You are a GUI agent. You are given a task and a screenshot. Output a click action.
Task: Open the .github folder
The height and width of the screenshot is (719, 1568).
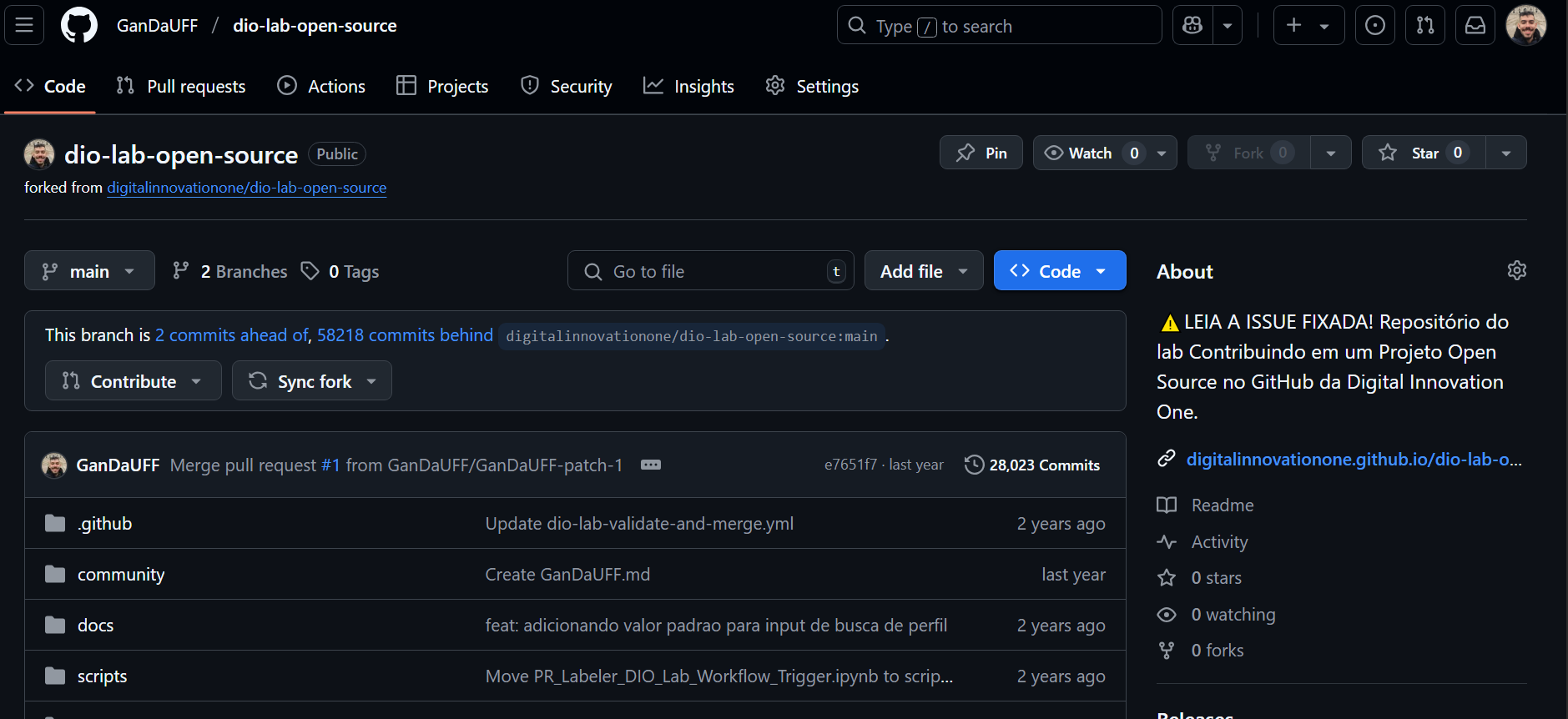click(x=104, y=523)
